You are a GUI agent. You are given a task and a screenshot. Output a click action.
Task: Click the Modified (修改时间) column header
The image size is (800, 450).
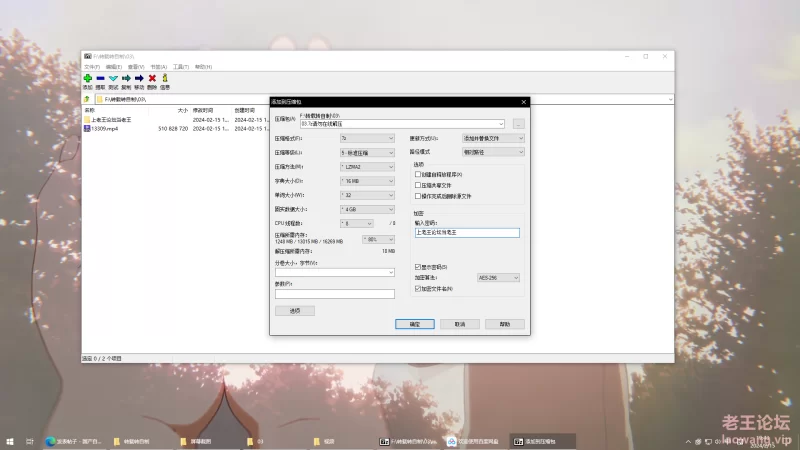203,110
